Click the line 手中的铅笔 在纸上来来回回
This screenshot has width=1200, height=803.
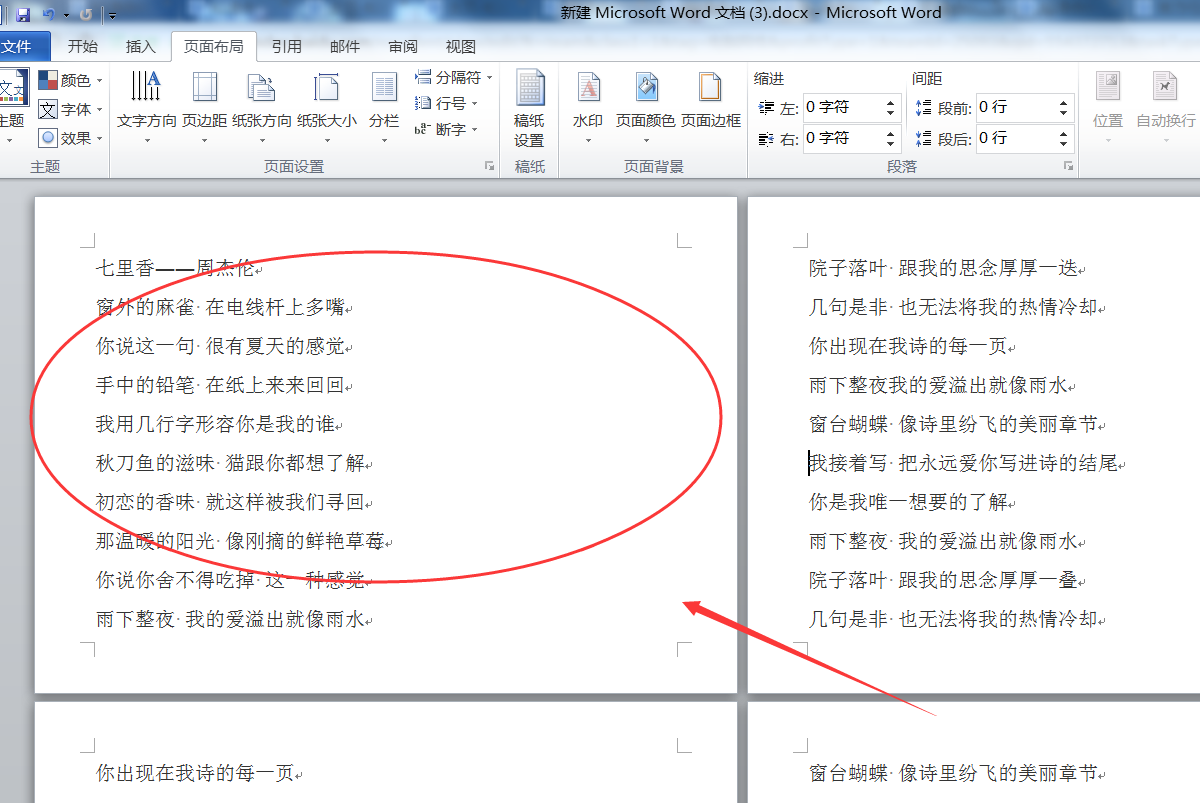(220, 385)
